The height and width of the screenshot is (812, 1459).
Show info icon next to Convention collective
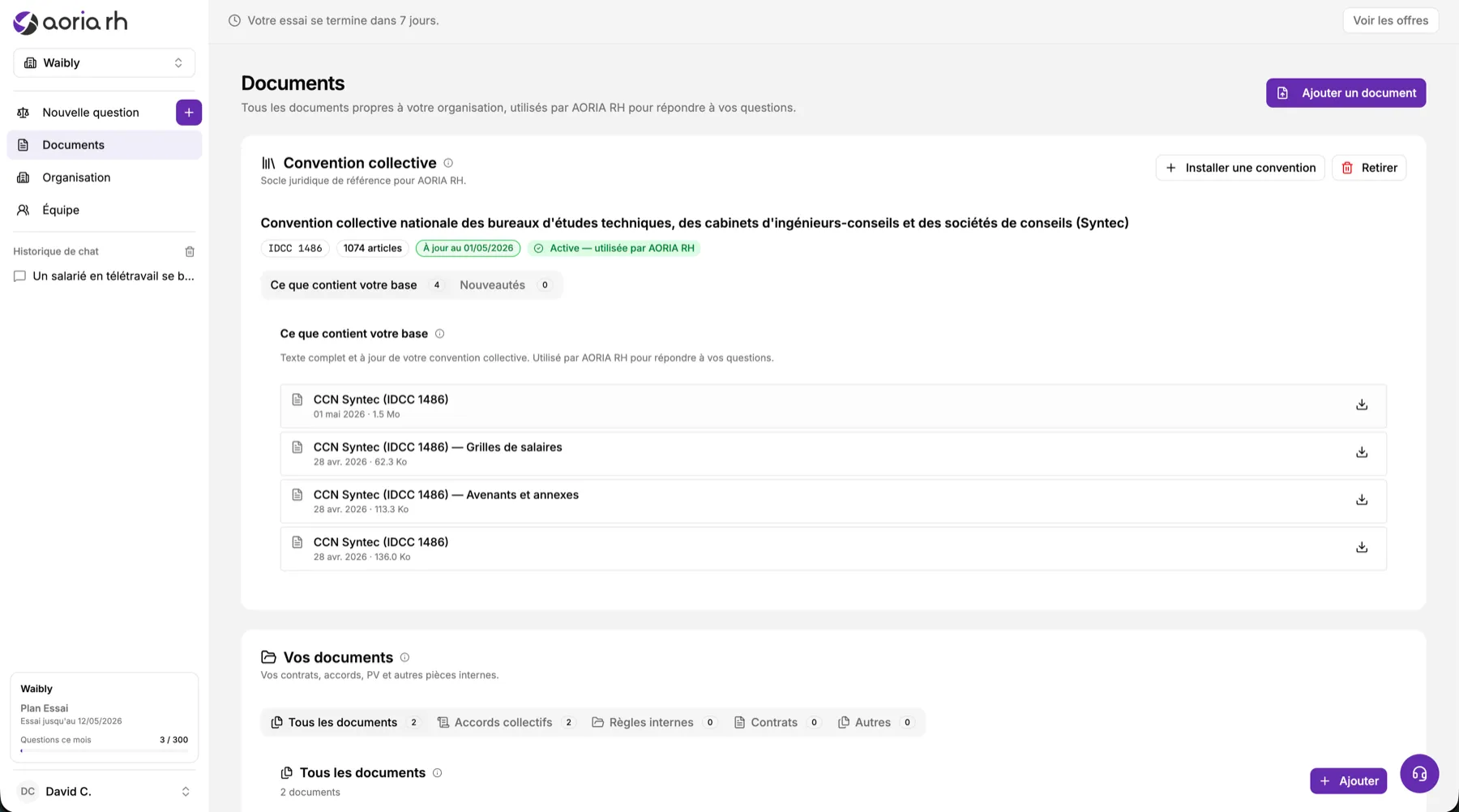click(x=448, y=163)
